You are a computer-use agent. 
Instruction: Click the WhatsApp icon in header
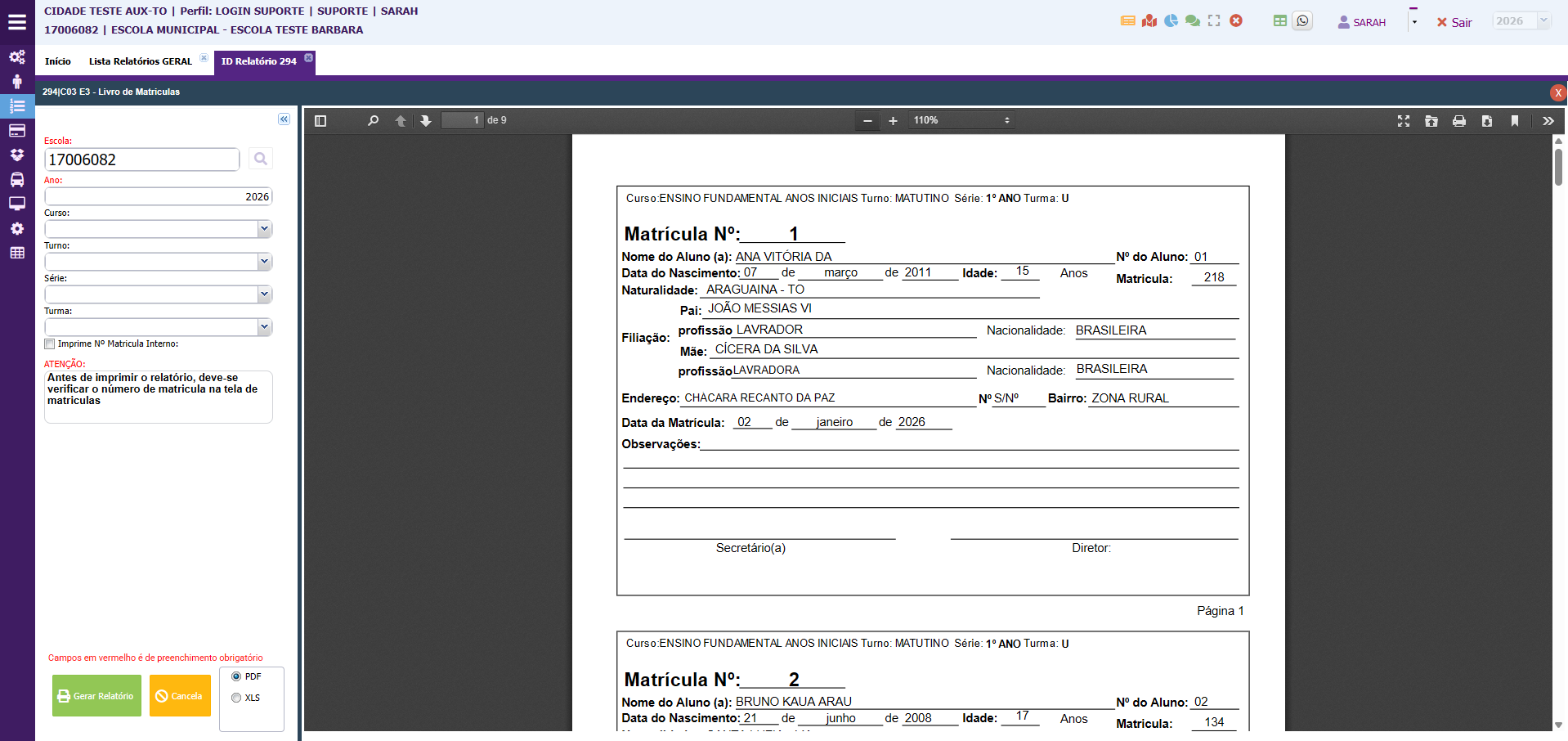pyautogui.click(x=1302, y=21)
